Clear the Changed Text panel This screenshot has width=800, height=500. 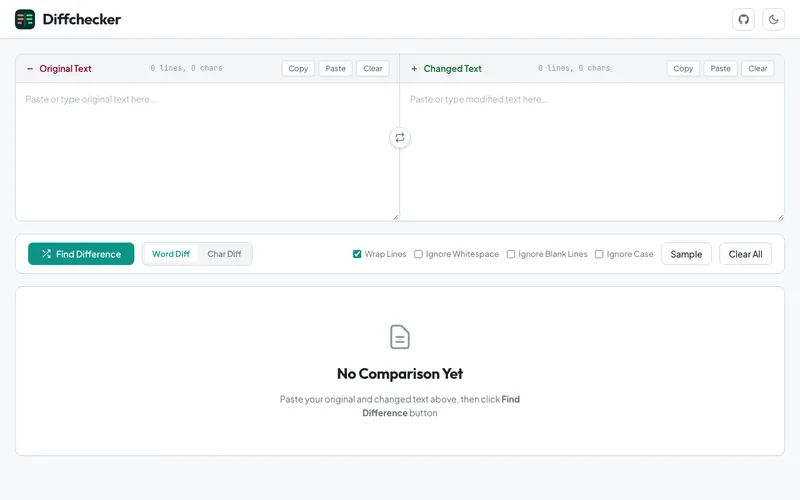point(758,68)
